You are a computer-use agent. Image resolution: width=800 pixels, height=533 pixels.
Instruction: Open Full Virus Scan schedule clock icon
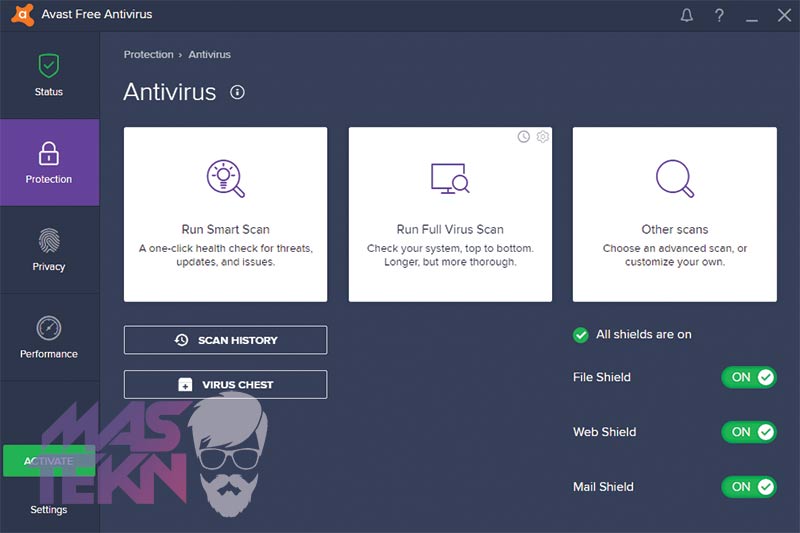pyautogui.click(x=523, y=137)
